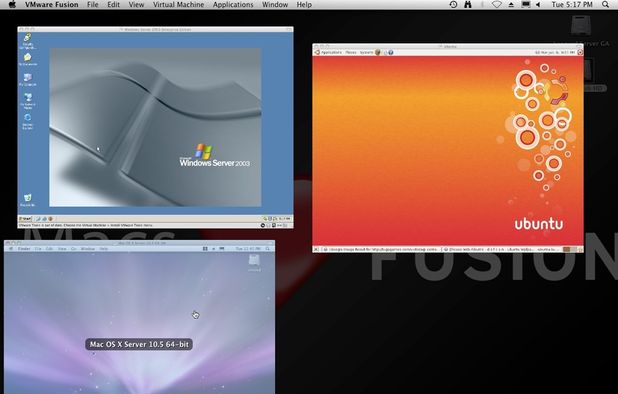
Task: Click the Windows Server 2003 VM window title bar
Action: [155, 29]
